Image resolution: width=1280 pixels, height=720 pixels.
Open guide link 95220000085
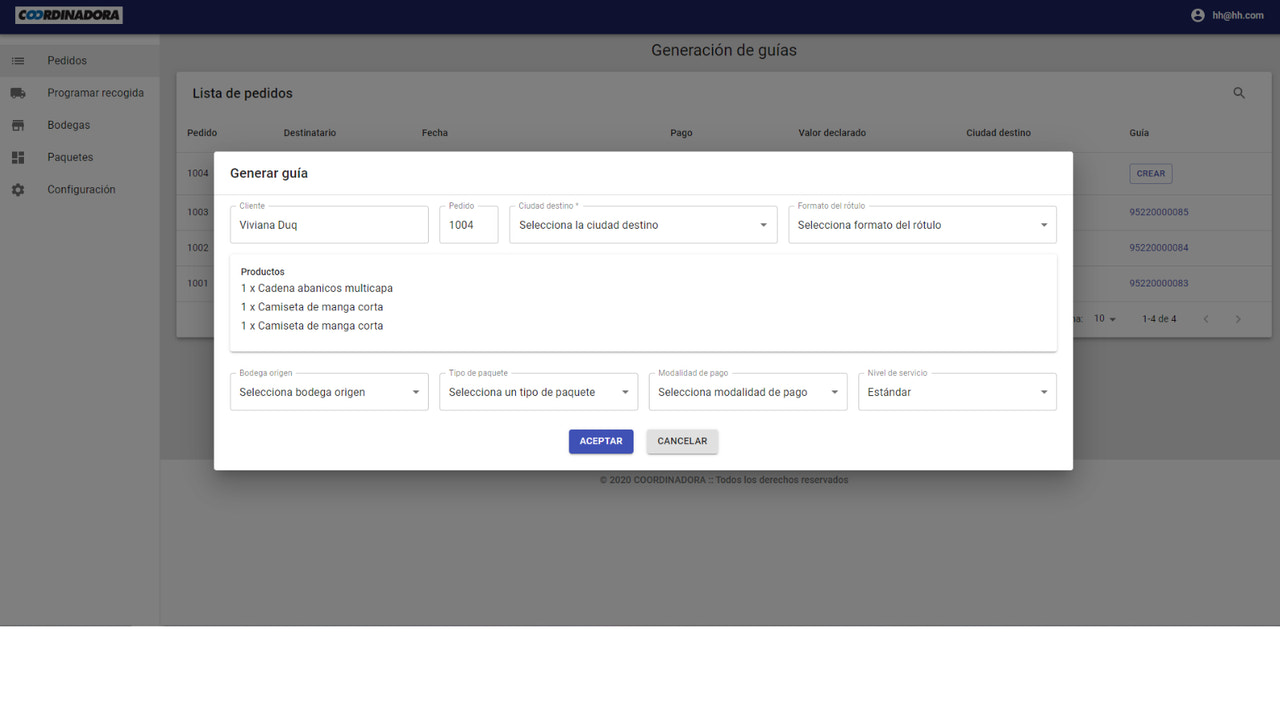[x=1159, y=212]
